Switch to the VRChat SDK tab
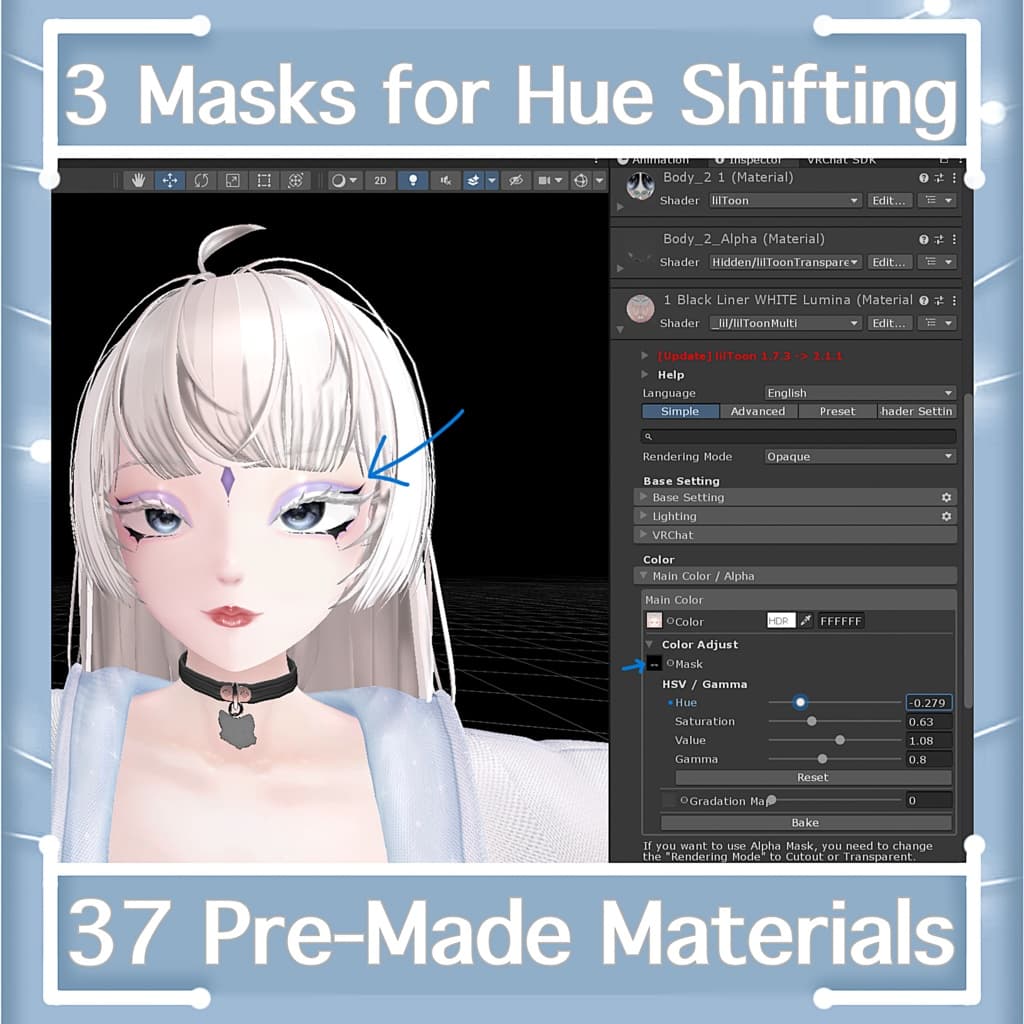 (x=841, y=160)
